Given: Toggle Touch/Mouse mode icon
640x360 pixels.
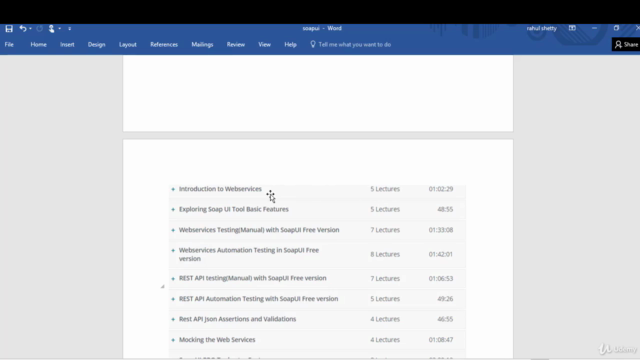Looking at the screenshot, I should [51, 29].
